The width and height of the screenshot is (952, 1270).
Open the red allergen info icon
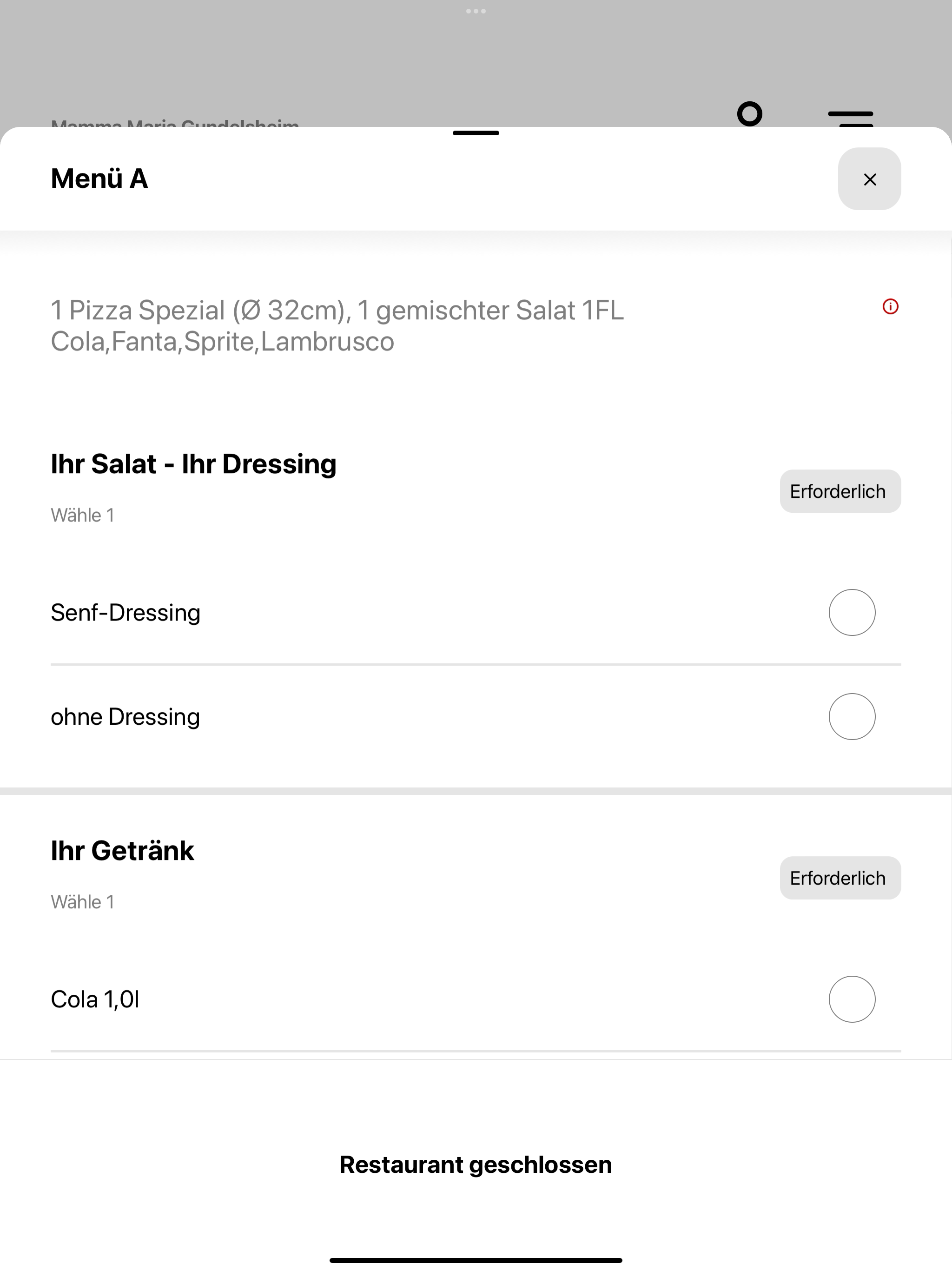point(890,307)
